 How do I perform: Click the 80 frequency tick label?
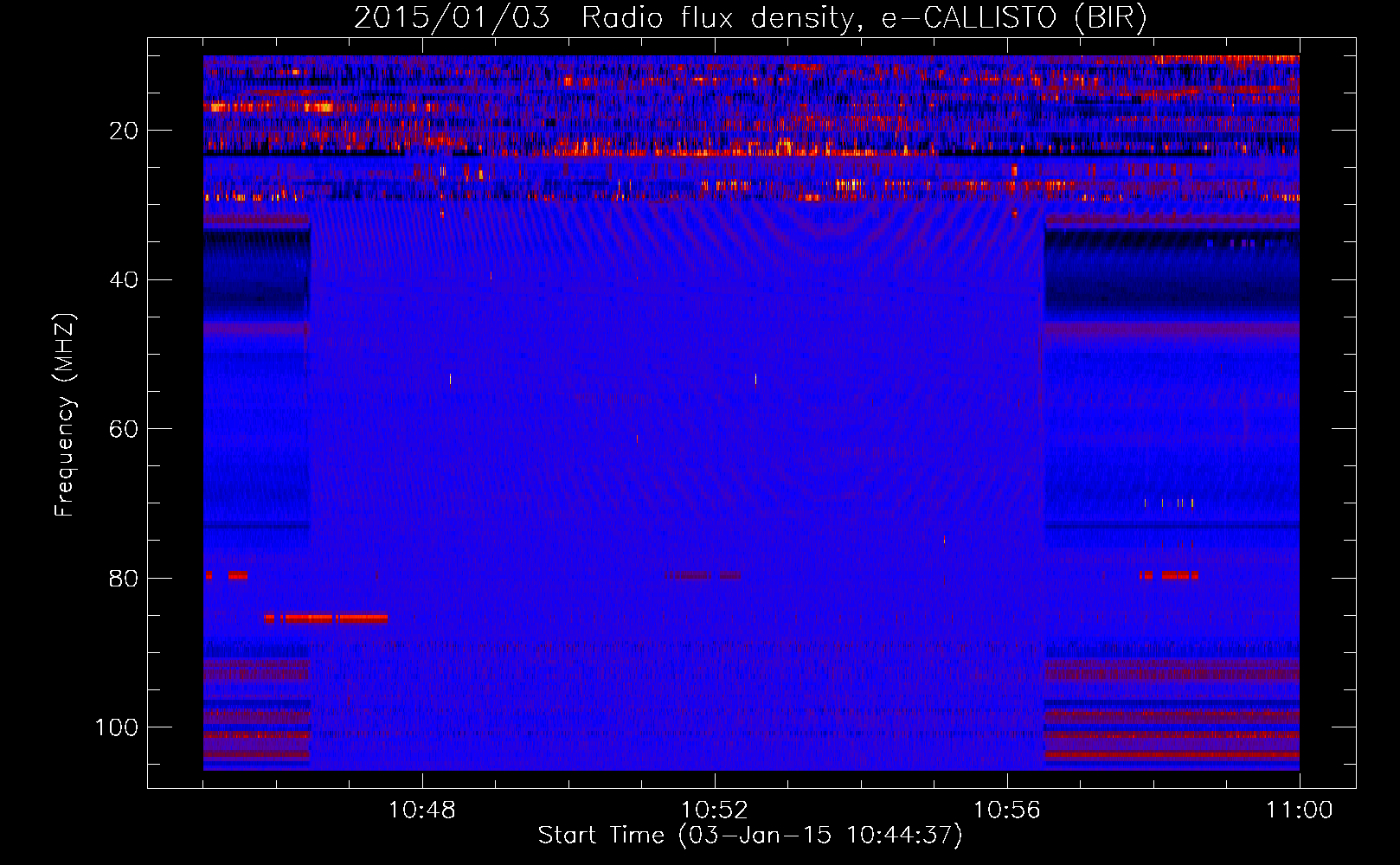pyautogui.click(x=124, y=579)
